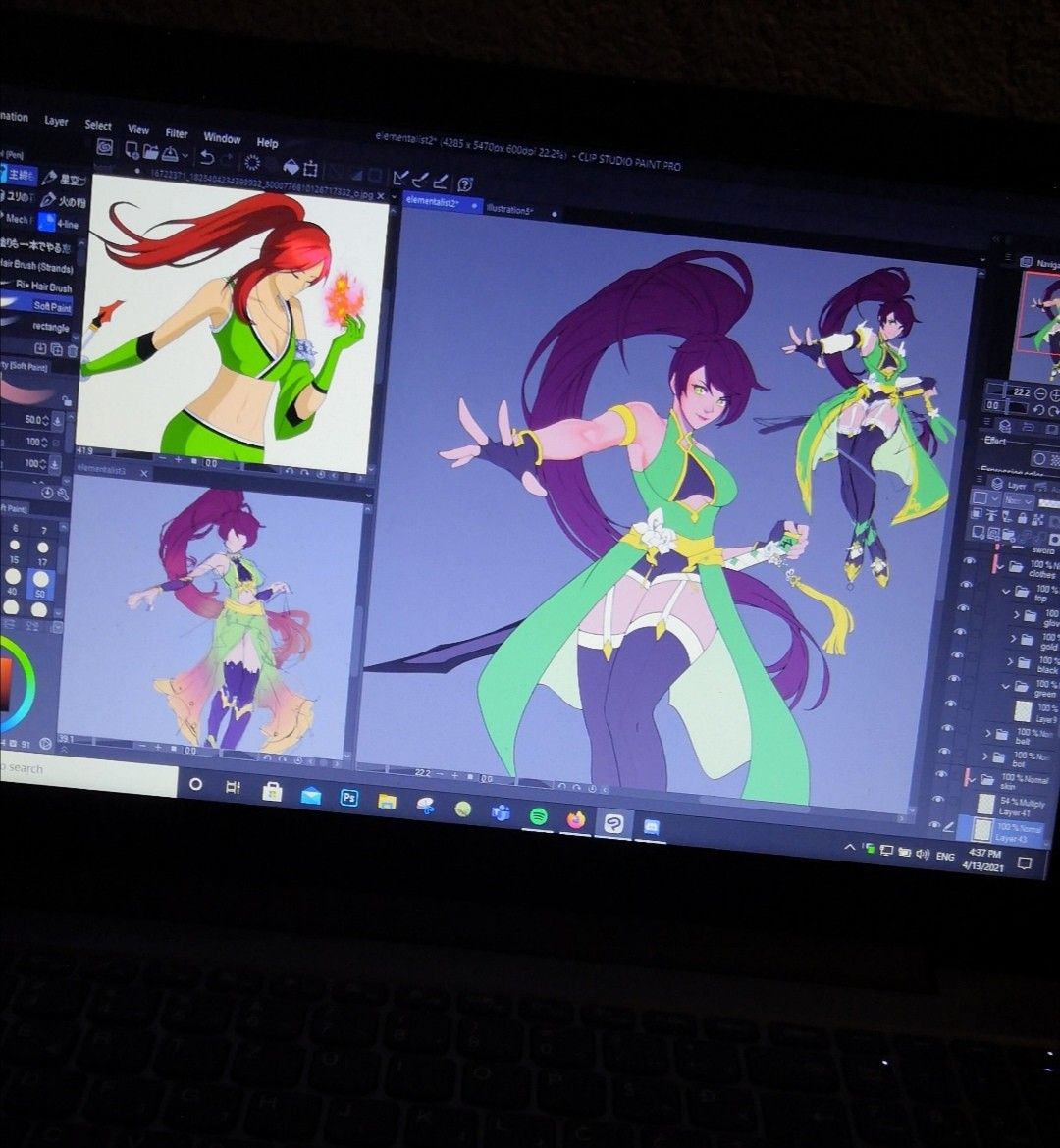Zoom in on navigator with plus icon

[x=1054, y=396]
